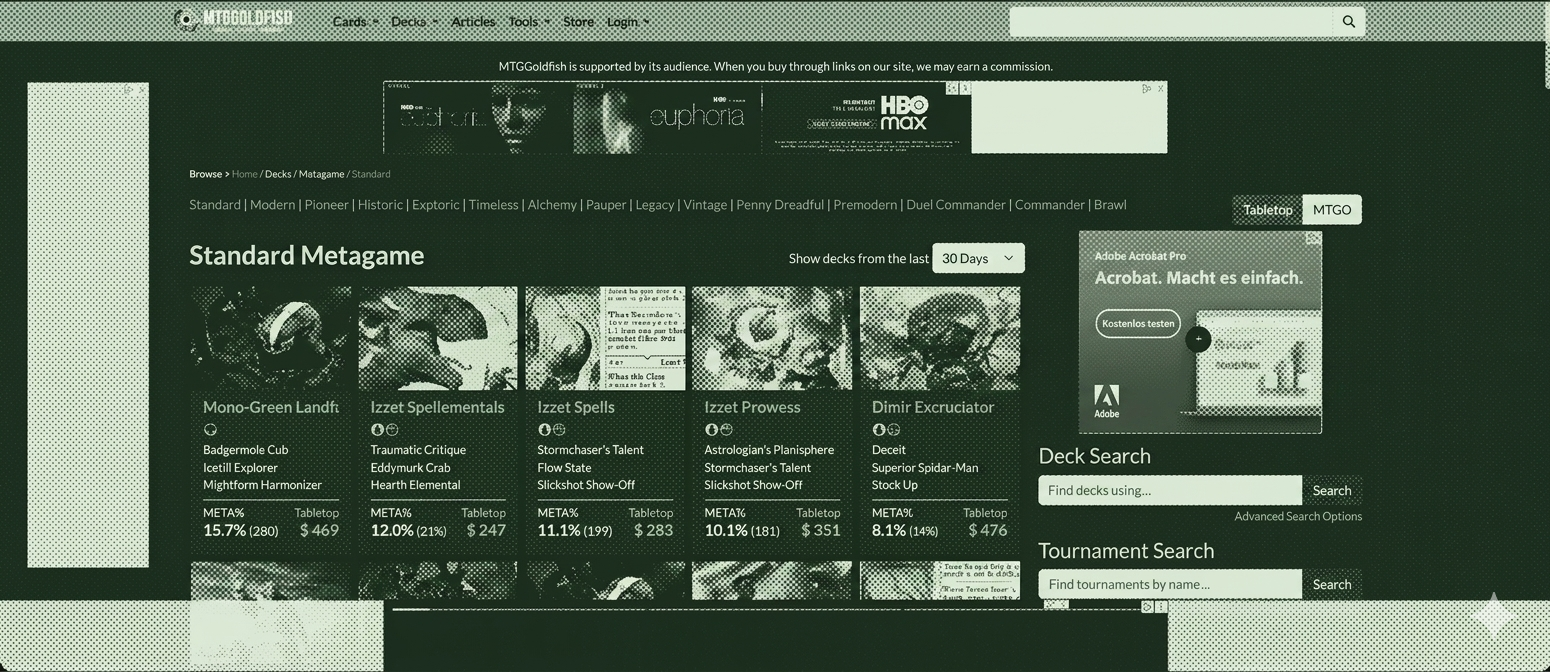Click info icon on bottom sticky ad
This screenshot has height=672, width=1550.
[1147, 607]
